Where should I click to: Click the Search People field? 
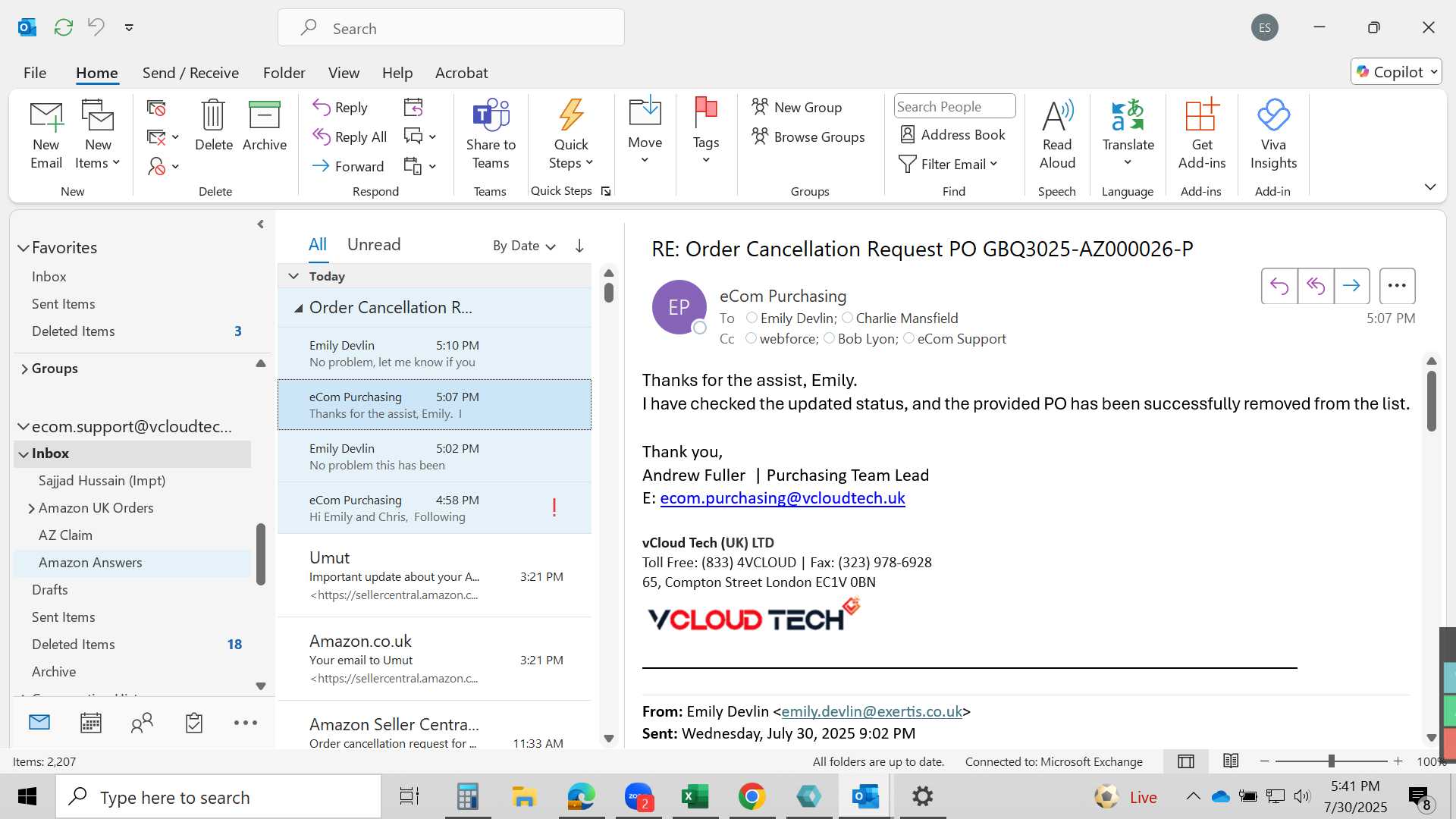tap(955, 106)
